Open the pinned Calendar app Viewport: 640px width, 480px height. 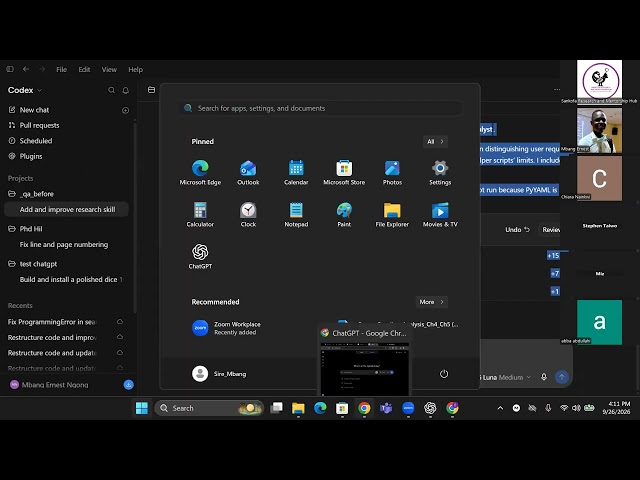[296, 173]
